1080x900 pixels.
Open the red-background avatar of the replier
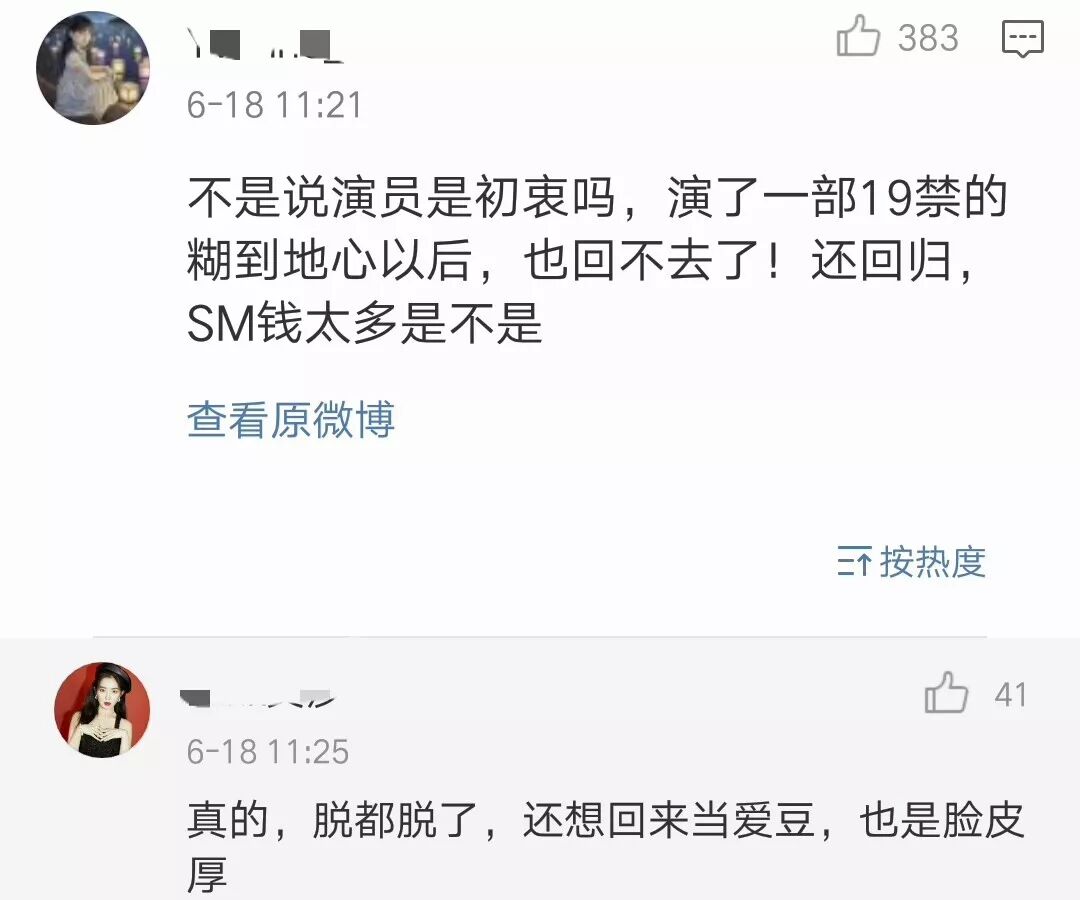(x=102, y=709)
